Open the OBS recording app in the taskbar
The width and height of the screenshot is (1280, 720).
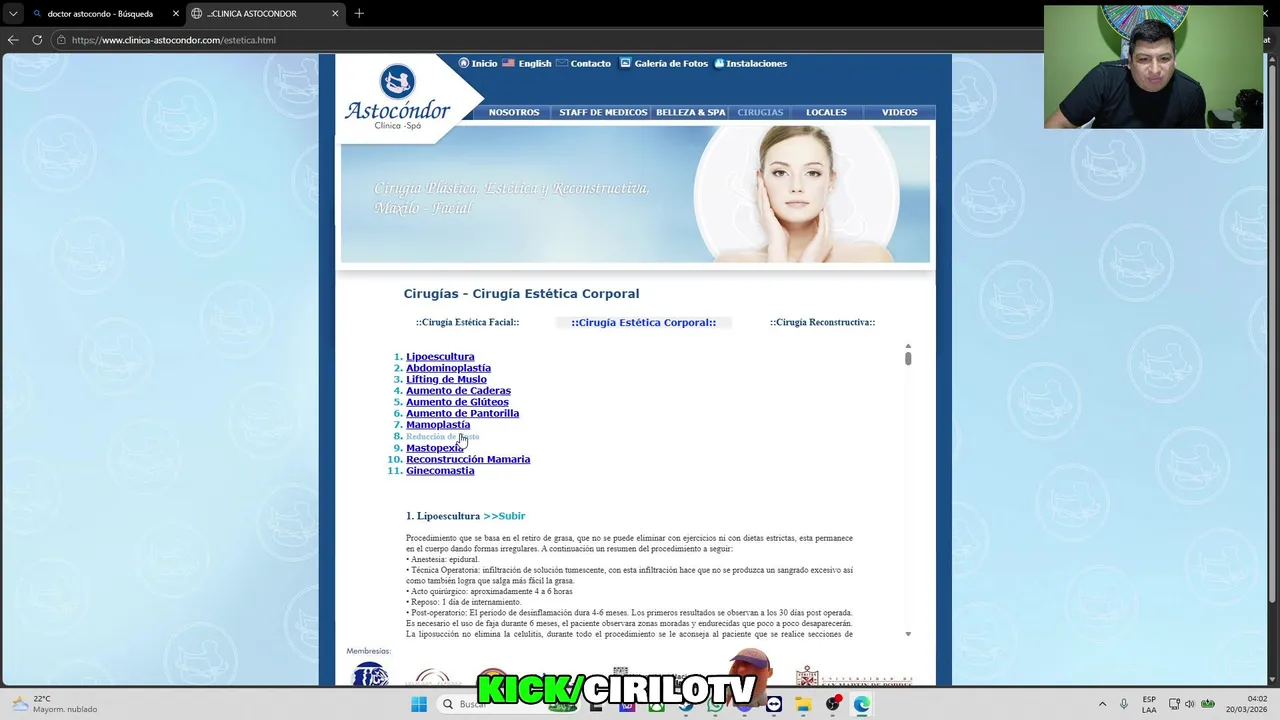click(832, 704)
